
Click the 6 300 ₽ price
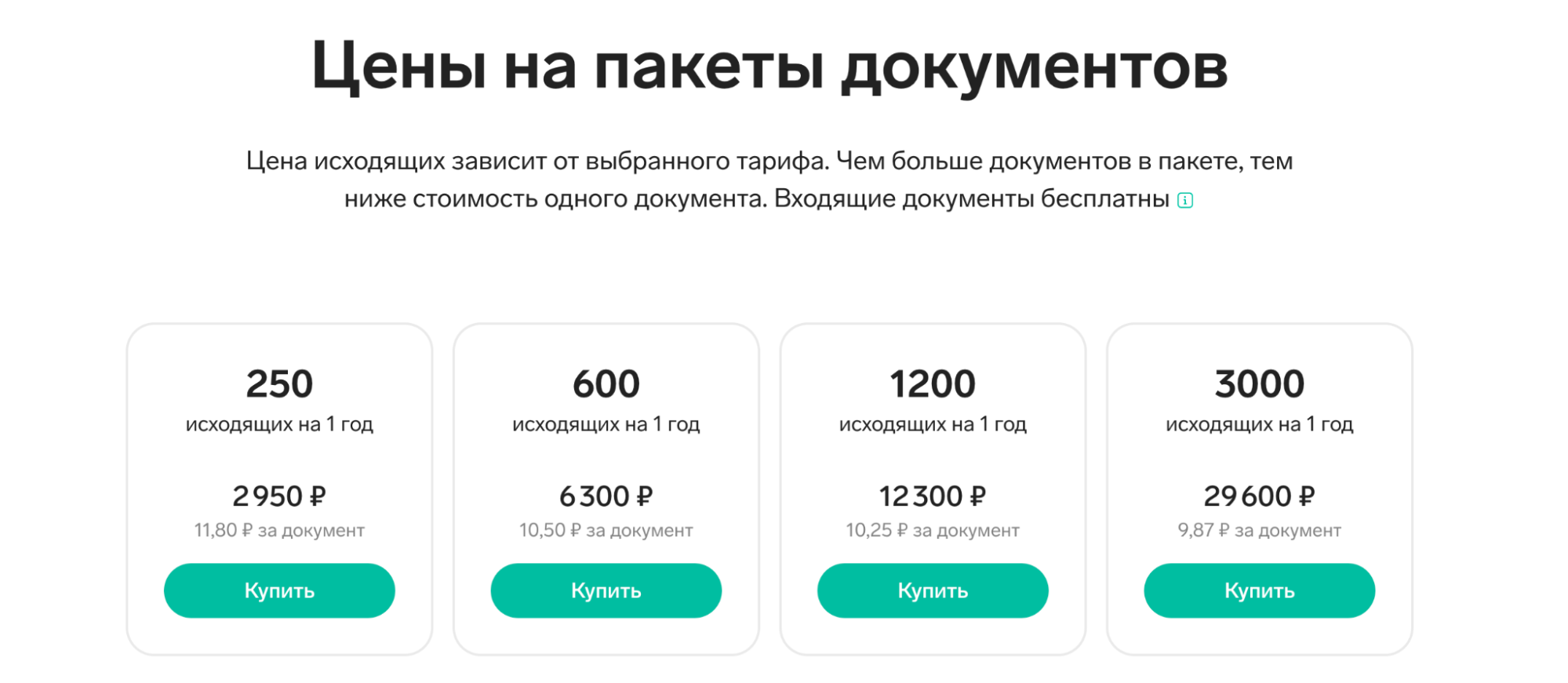pyautogui.click(x=606, y=496)
